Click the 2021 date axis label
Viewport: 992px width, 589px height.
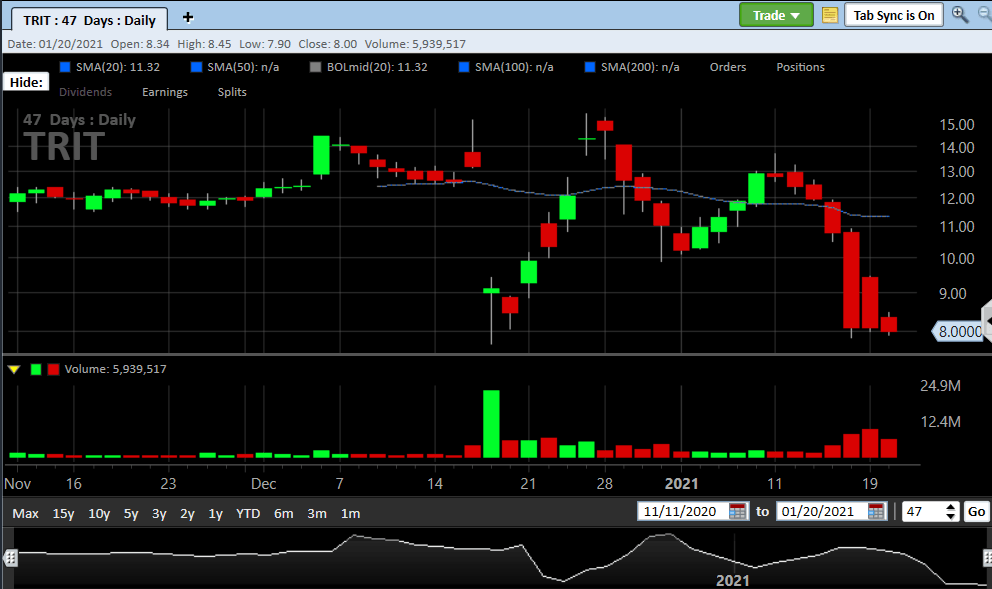point(681,484)
